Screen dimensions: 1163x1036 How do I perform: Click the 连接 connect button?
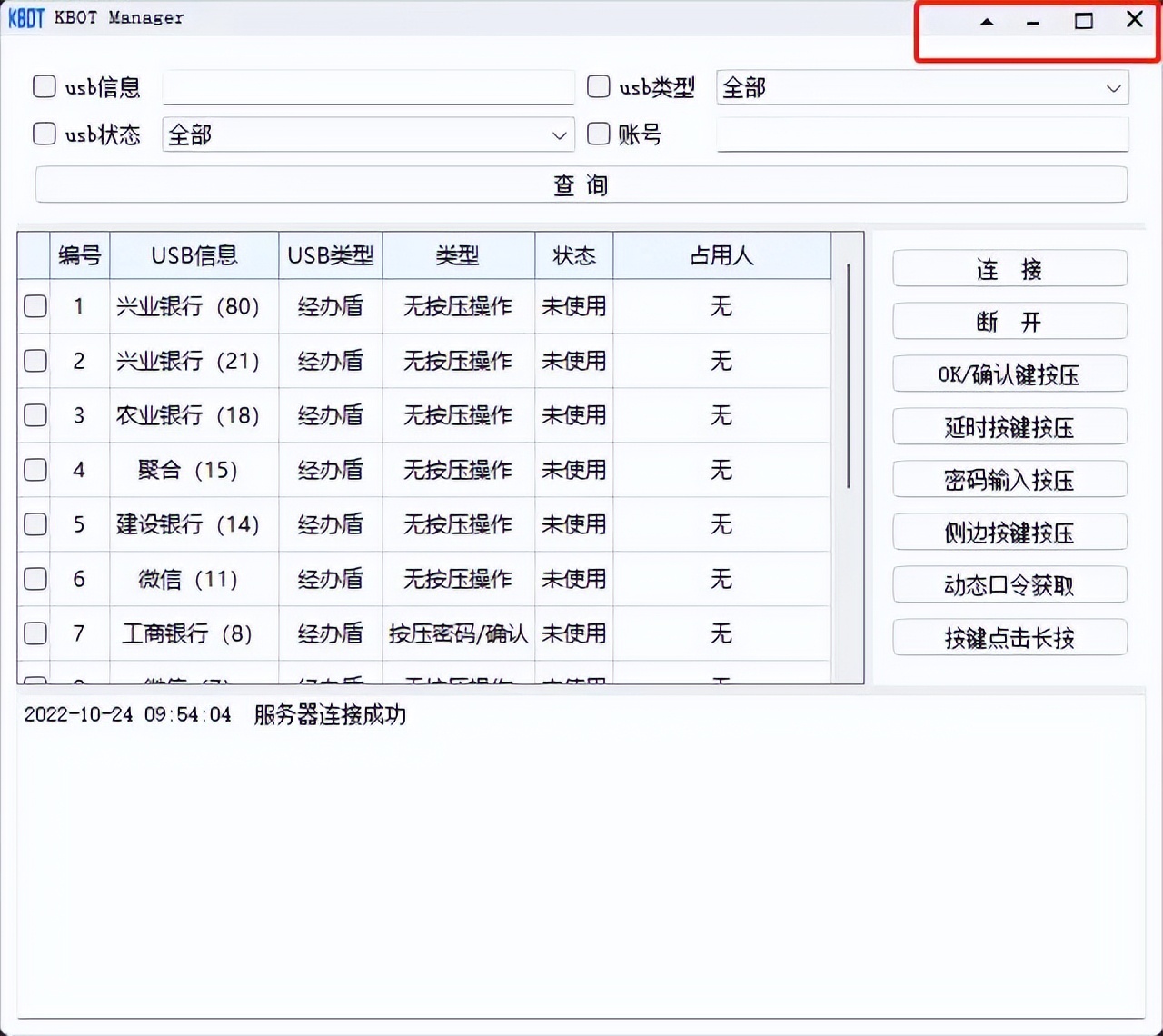pos(1009,268)
